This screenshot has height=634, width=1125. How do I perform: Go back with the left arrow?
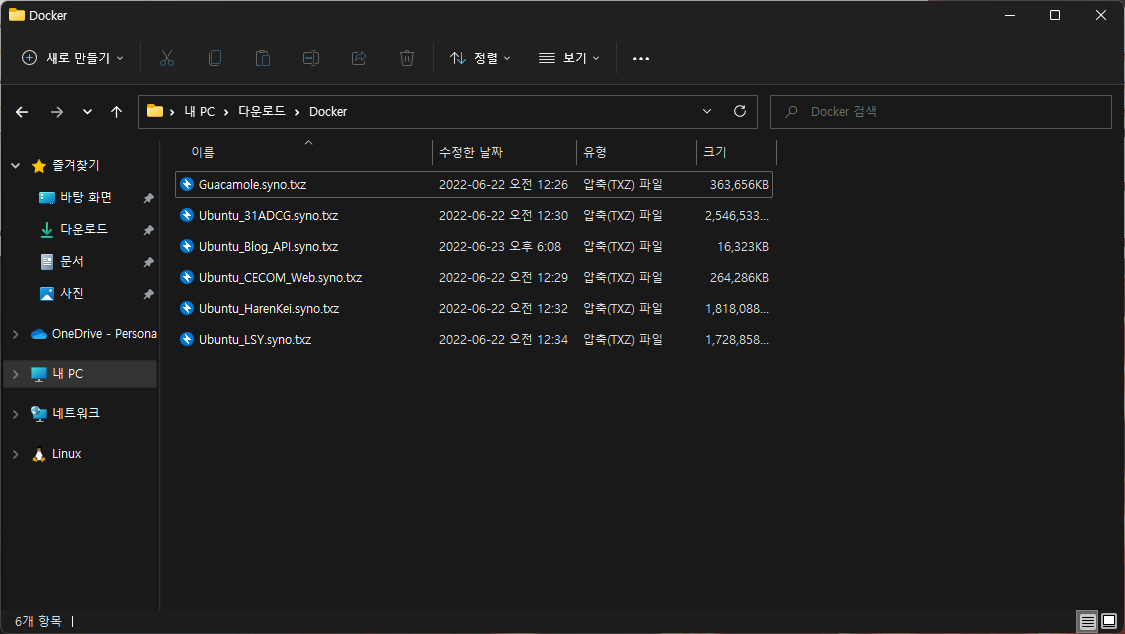click(x=22, y=112)
